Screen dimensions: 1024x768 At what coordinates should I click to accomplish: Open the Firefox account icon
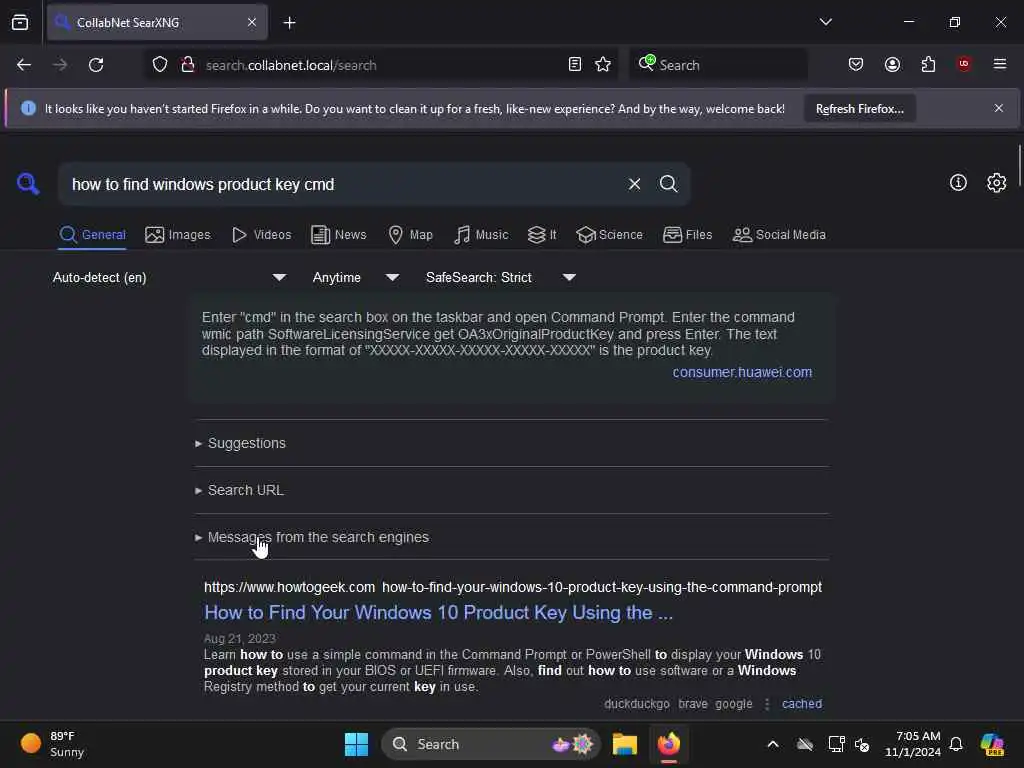pos(892,65)
